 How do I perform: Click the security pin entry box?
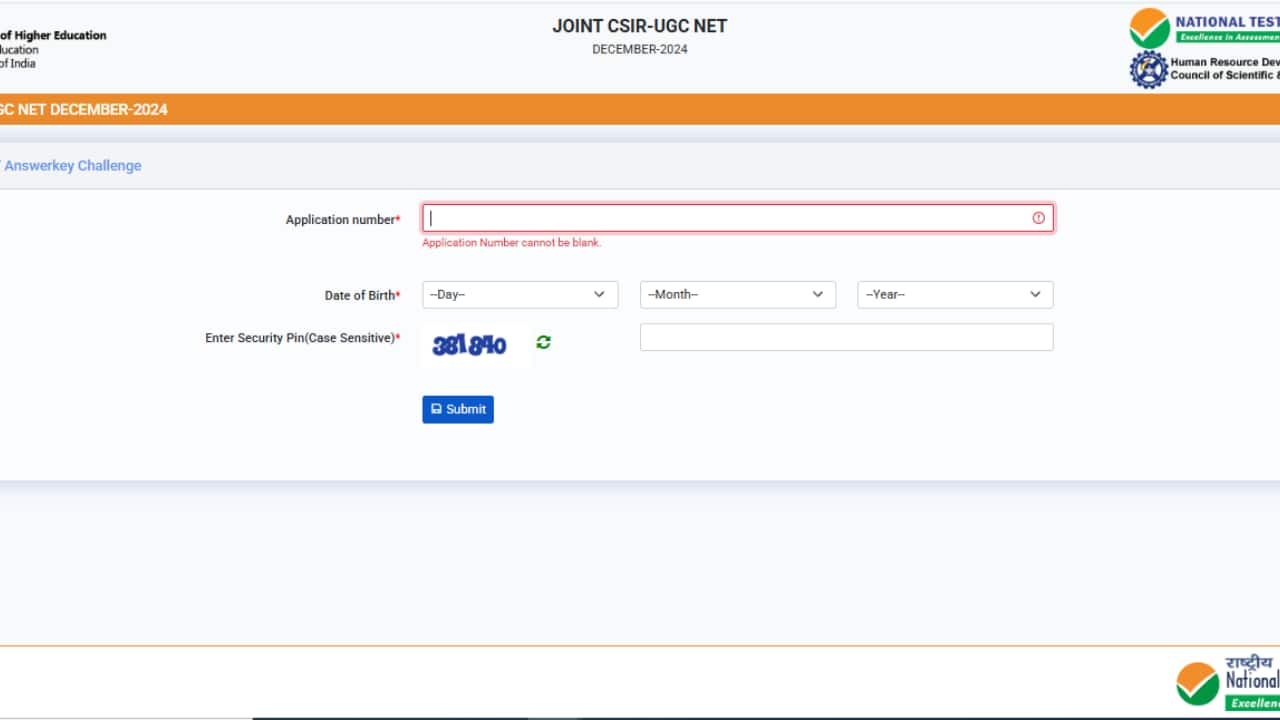846,337
